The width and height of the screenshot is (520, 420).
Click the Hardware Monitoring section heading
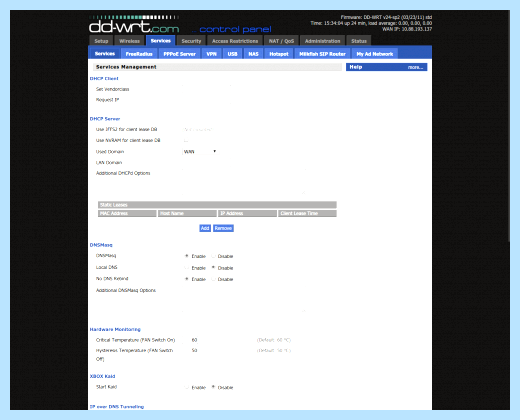[115, 329]
